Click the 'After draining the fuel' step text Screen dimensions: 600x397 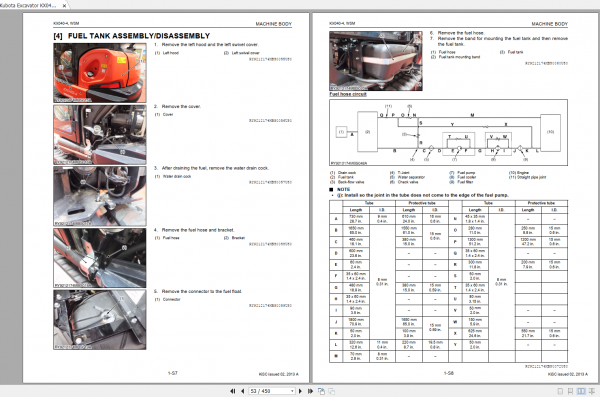tap(215, 168)
